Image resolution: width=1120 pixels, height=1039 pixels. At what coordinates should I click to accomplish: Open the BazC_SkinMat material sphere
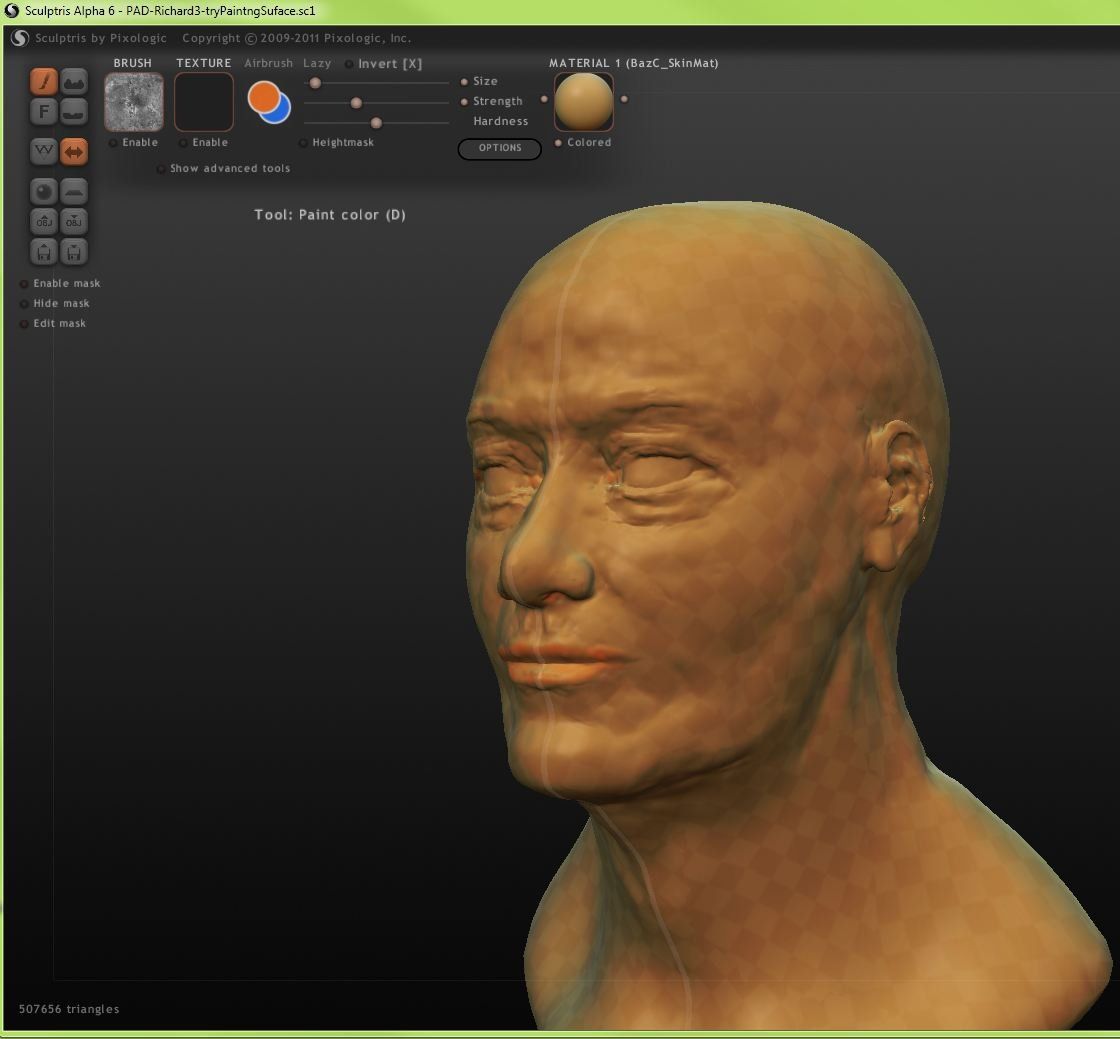584,102
